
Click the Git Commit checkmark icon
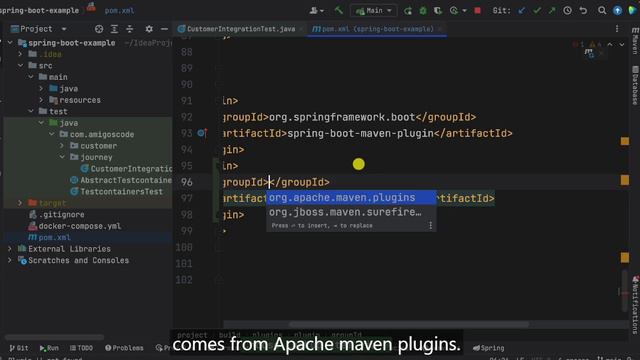(537, 11)
